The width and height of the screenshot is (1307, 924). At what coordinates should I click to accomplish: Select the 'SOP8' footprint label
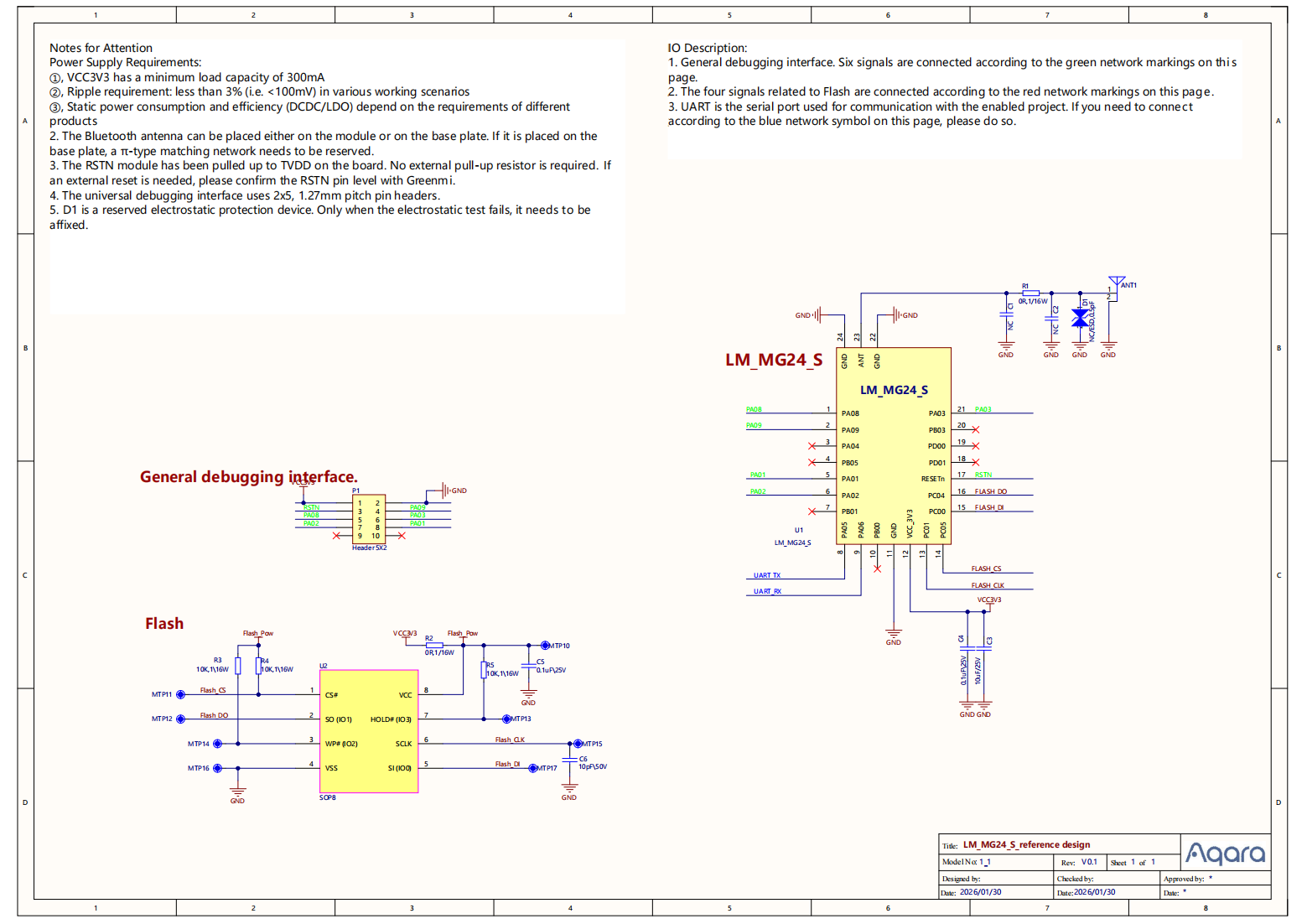click(x=328, y=797)
